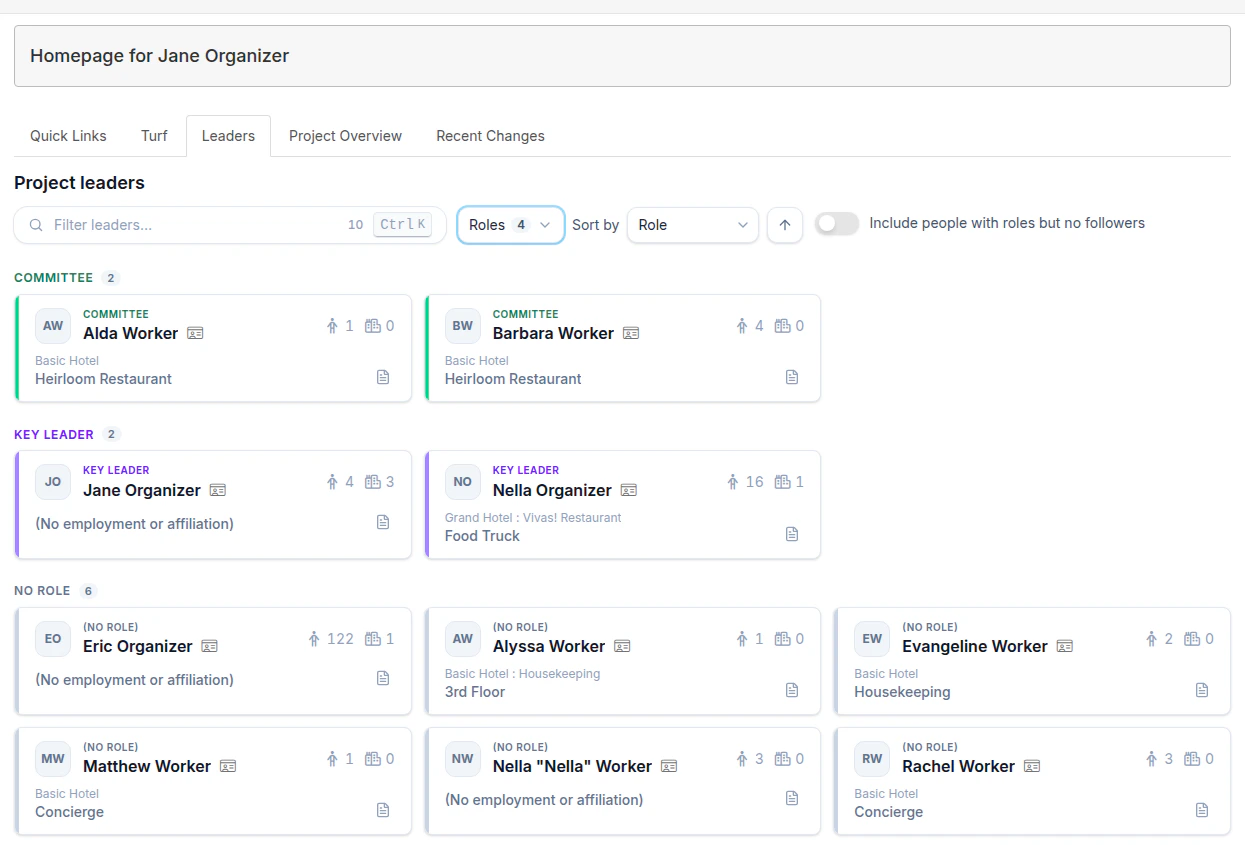Screen dimensions: 1245x845
Task: Open contact card icon next to Evangeline Worker
Action: tap(1065, 646)
